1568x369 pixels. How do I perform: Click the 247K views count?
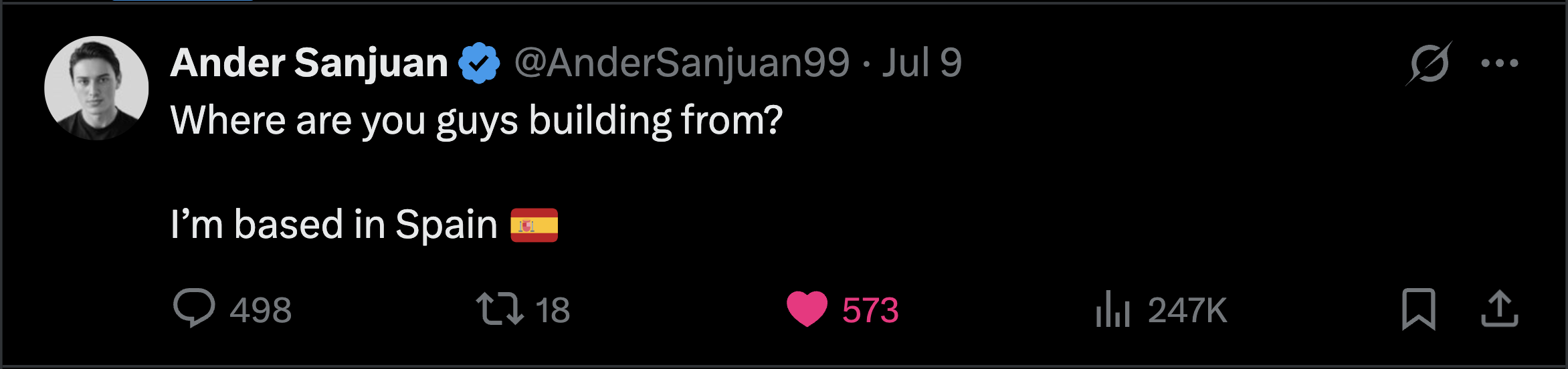tap(1187, 311)
